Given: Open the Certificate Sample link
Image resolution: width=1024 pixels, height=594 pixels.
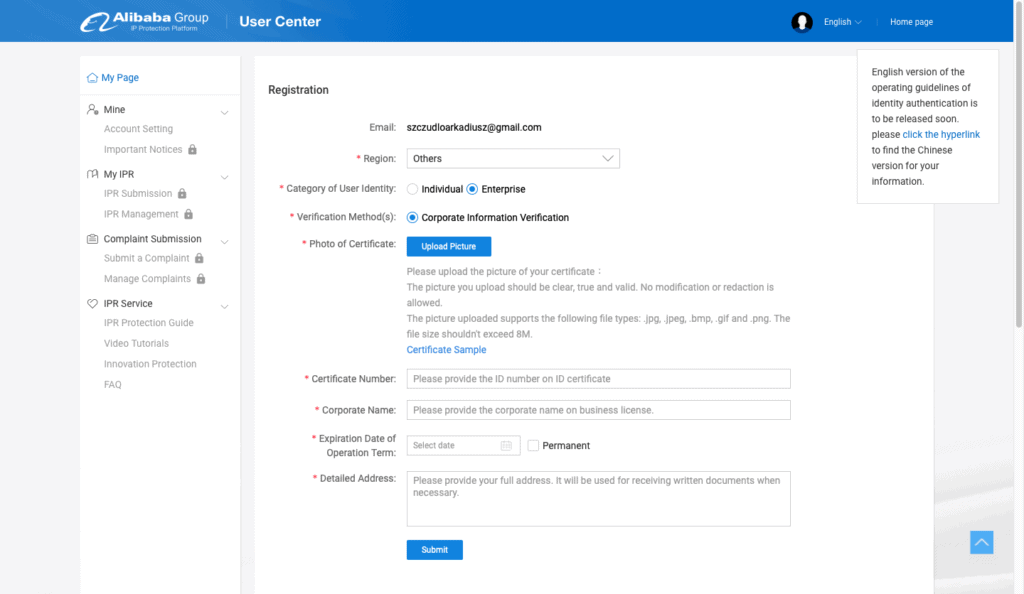Looking at the screenshot, I should tap(446, 350).
